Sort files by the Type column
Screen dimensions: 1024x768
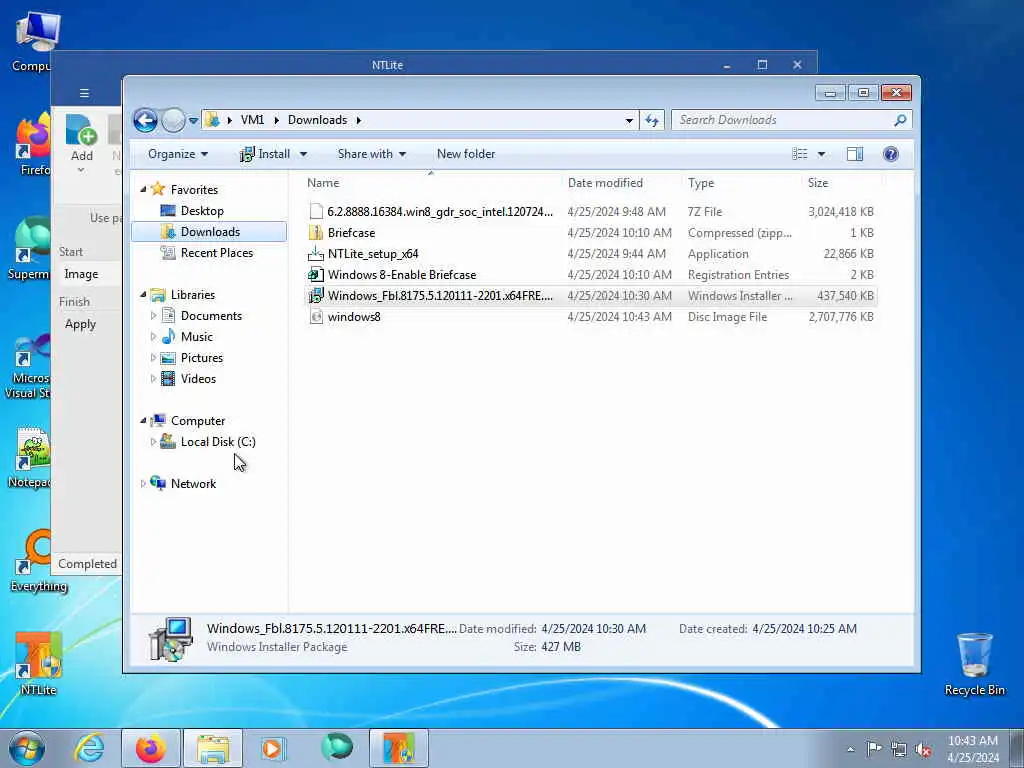pyautogui.click(x=741, y=184)
